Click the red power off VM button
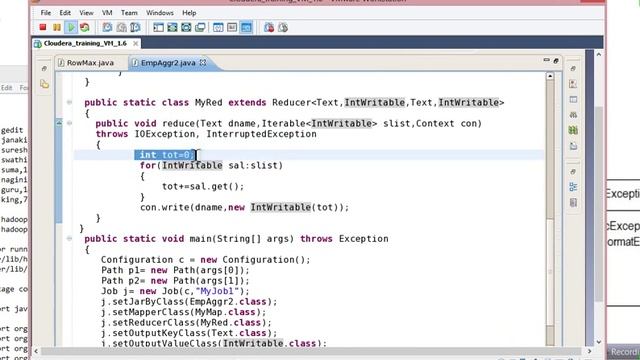The image size is (640, 360). click(x=42, y=27)
